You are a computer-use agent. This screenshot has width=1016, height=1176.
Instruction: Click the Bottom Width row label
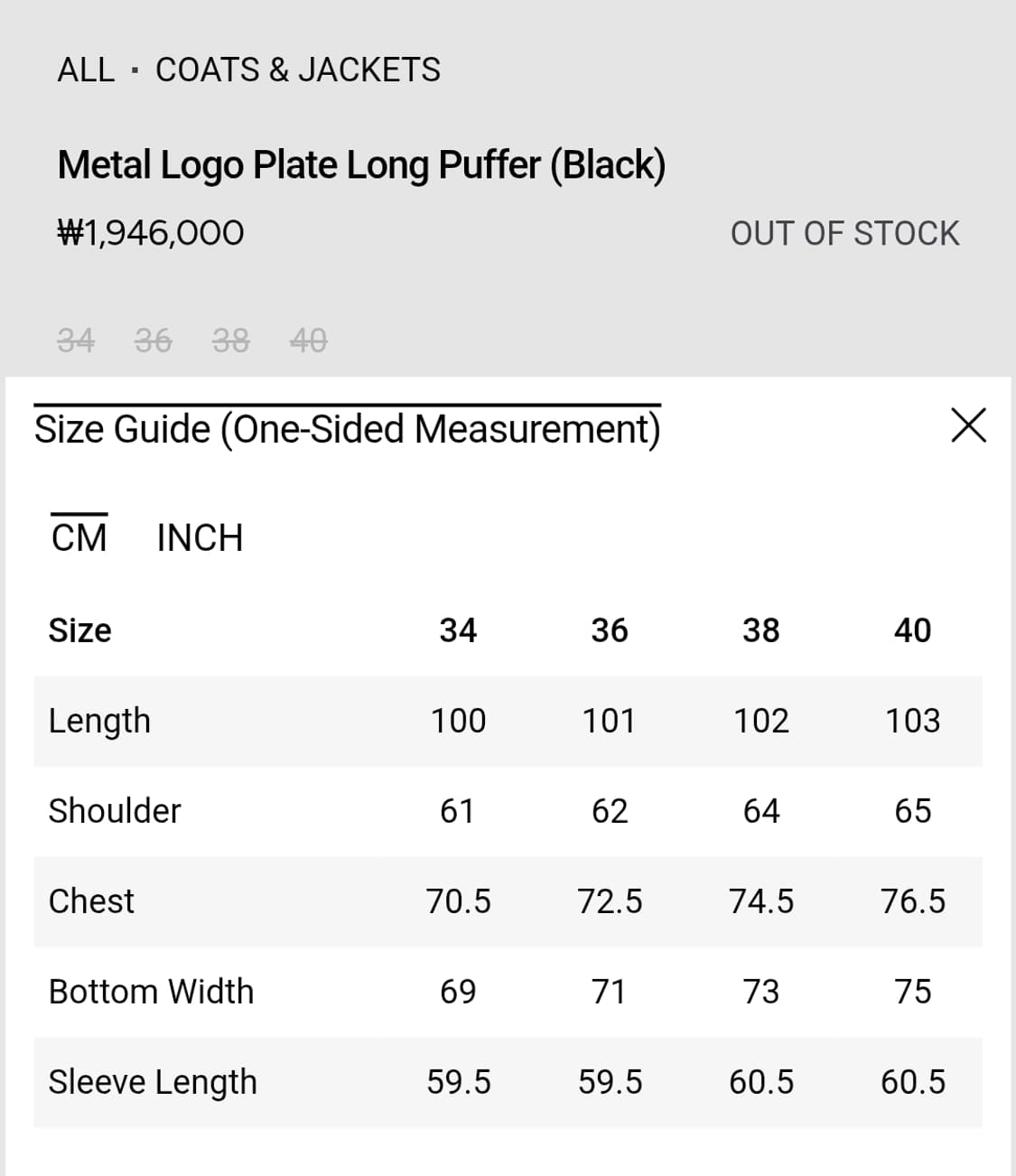click(152, 992)
